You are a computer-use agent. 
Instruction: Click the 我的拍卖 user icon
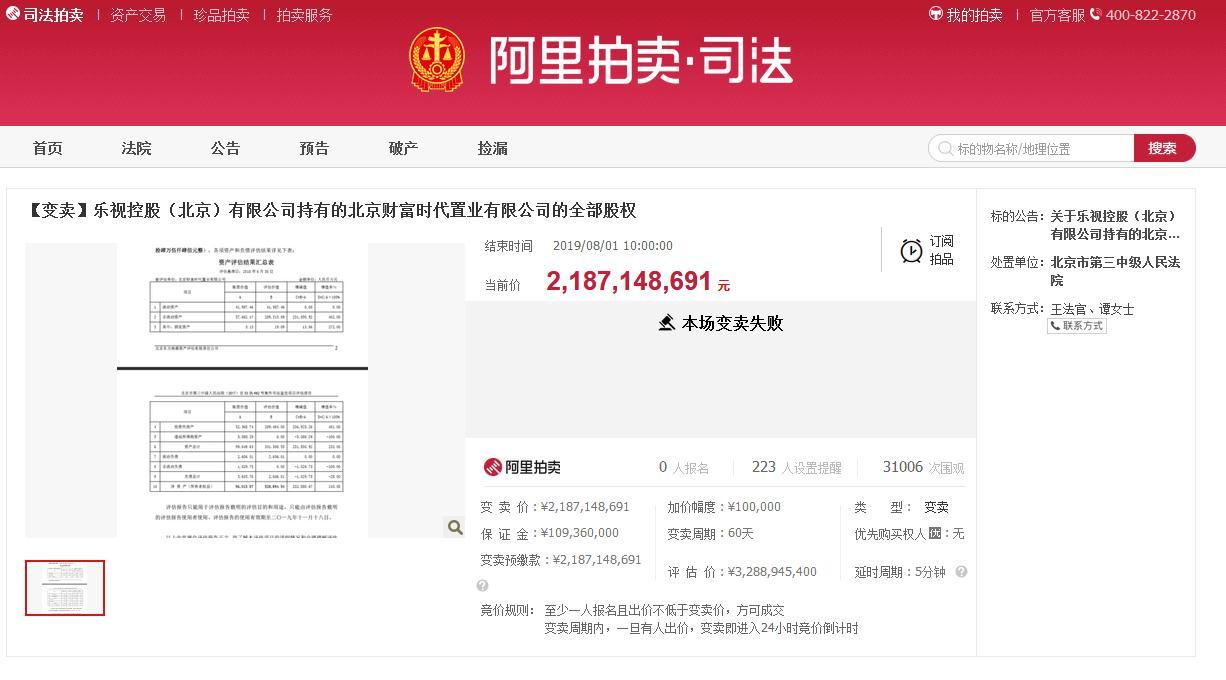[x=936, y=15]
